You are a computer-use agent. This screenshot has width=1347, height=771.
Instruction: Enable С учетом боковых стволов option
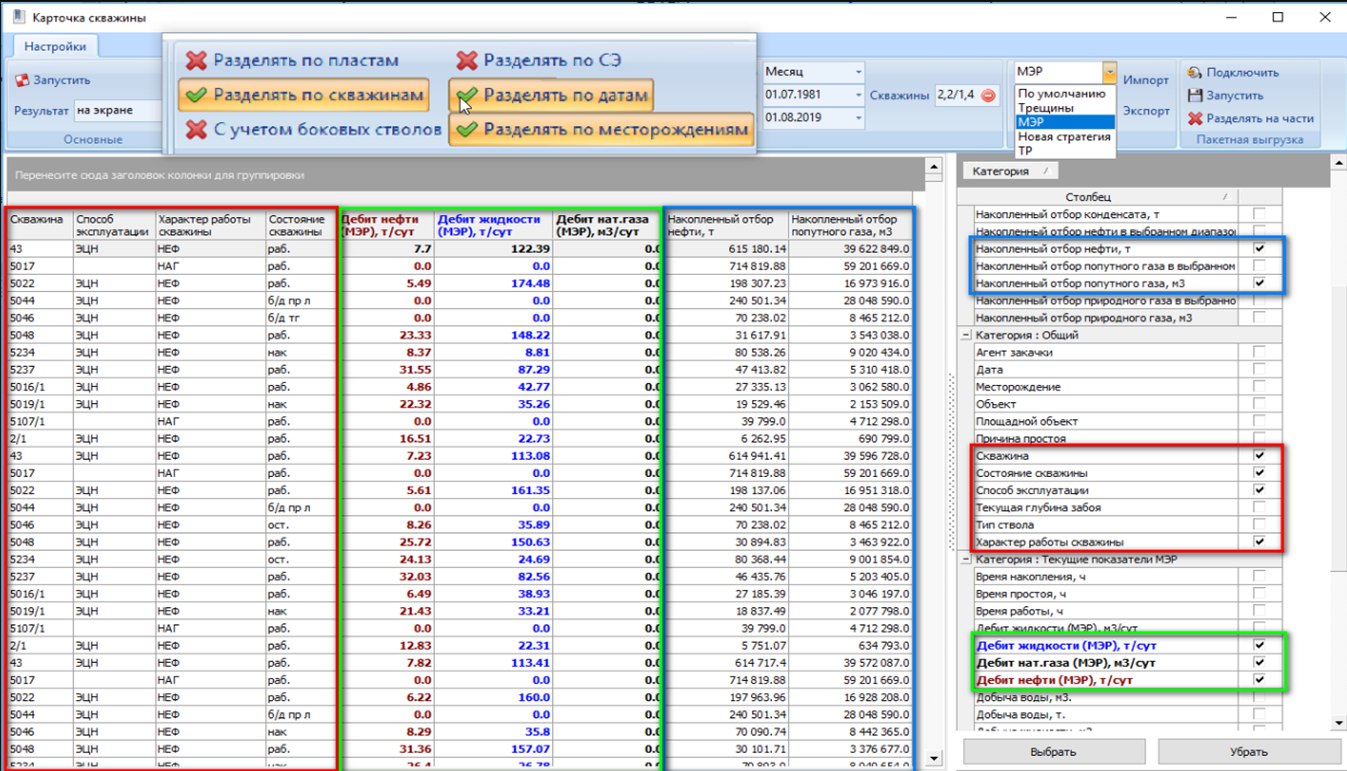click(x=313, y=130)
